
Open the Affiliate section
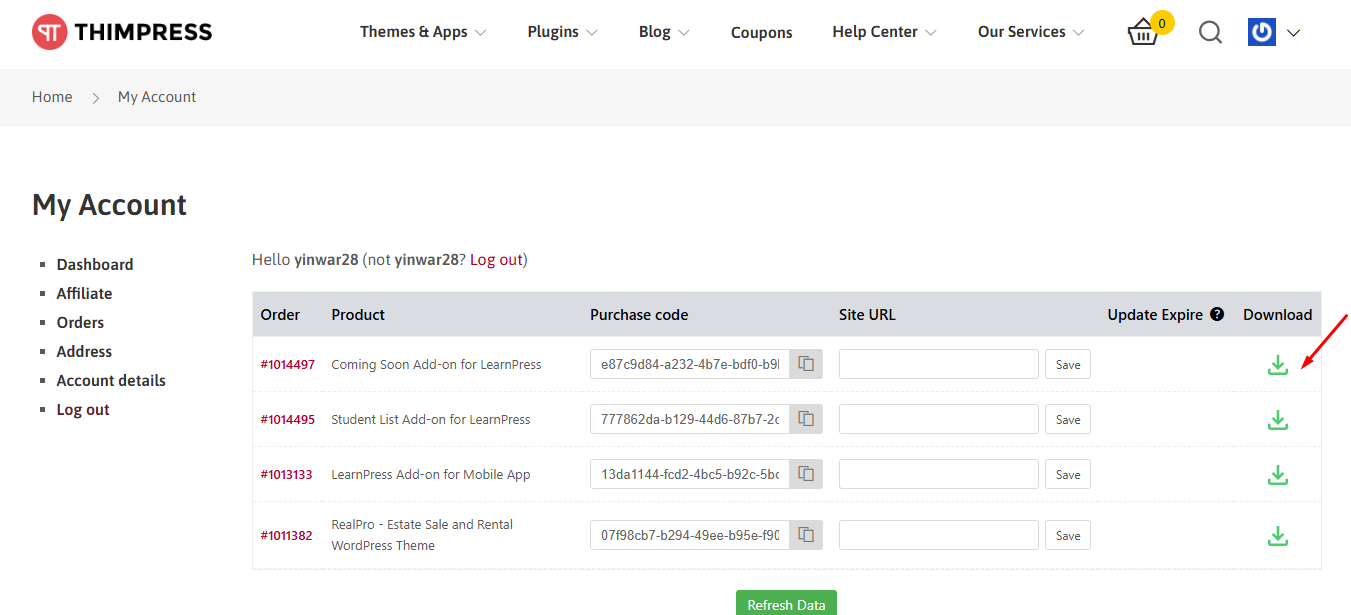pos(84,294)
